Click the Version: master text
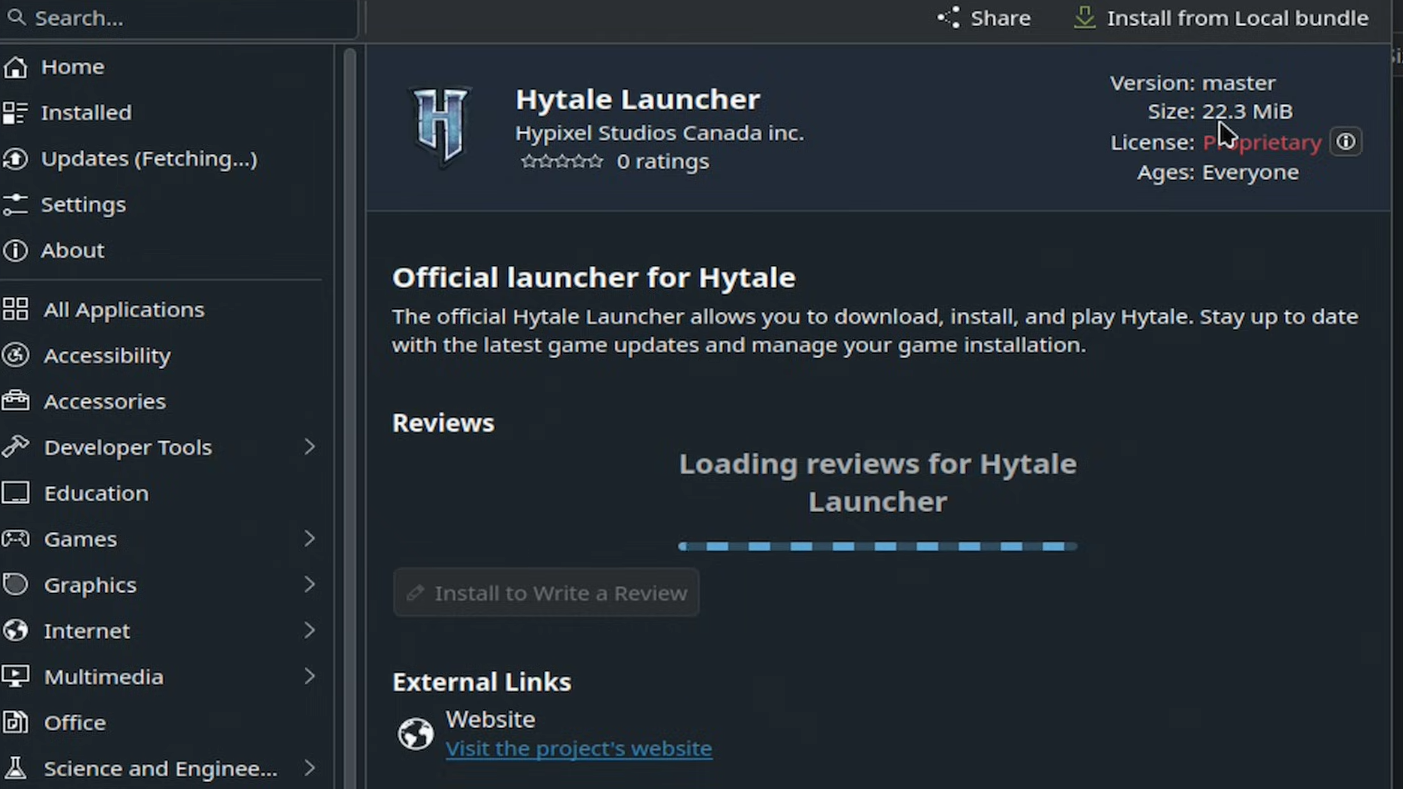The width and height of the screenshot is (1403, 789). (1193, 83)
